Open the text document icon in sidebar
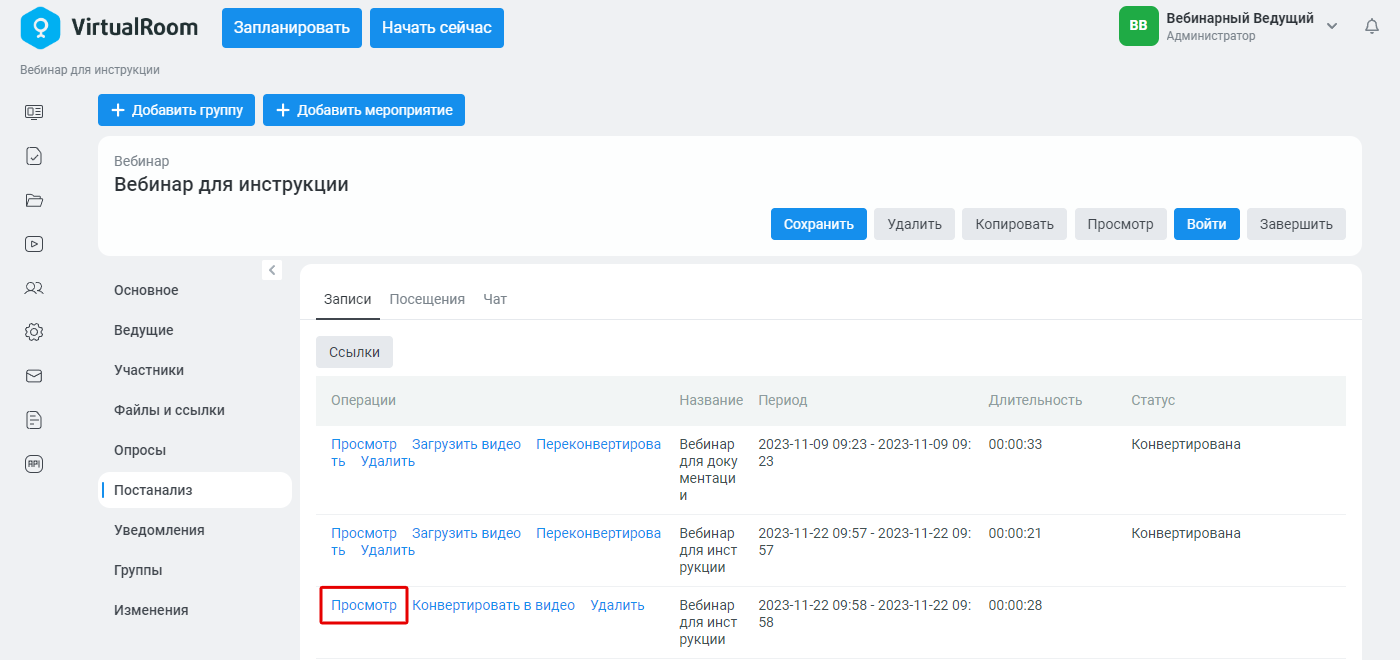The image size is (1400, 660). 34,420
